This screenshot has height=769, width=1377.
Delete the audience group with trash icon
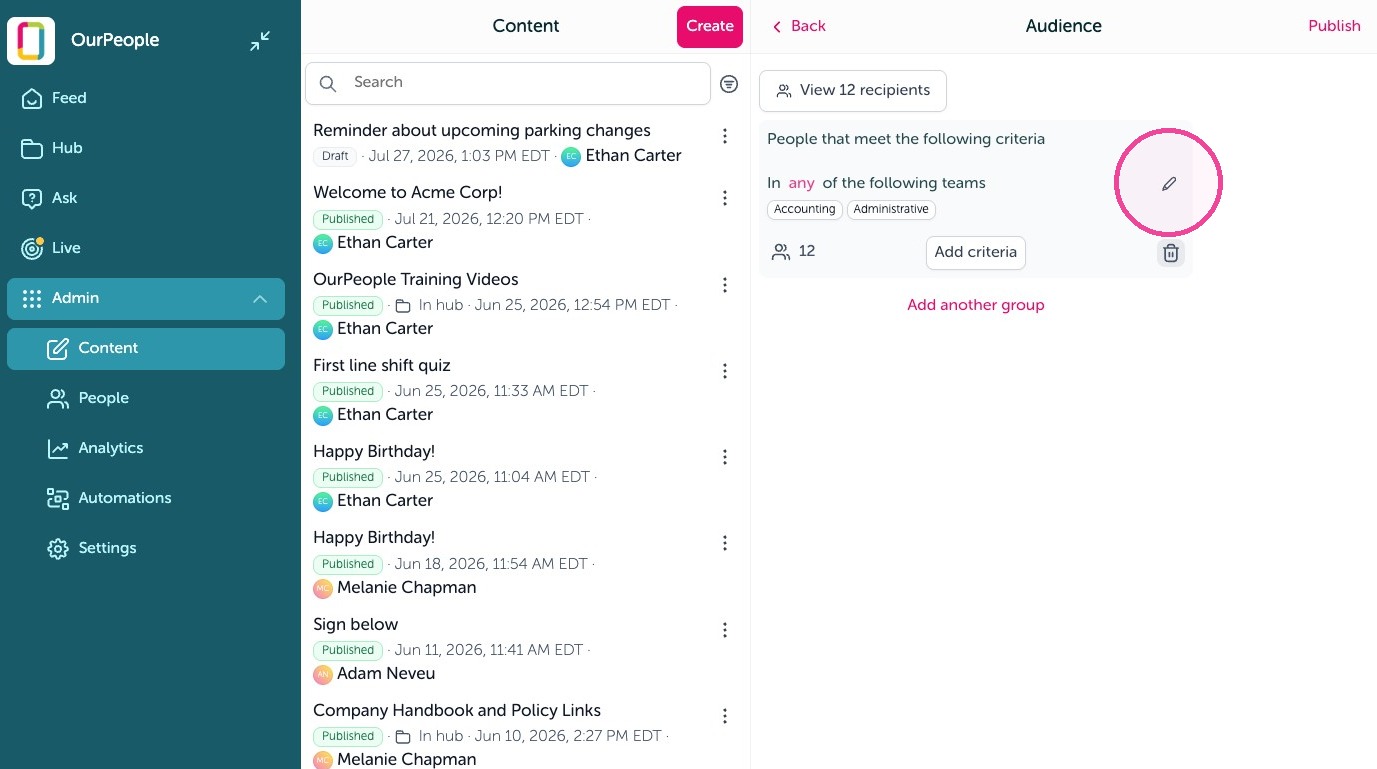1170,253
